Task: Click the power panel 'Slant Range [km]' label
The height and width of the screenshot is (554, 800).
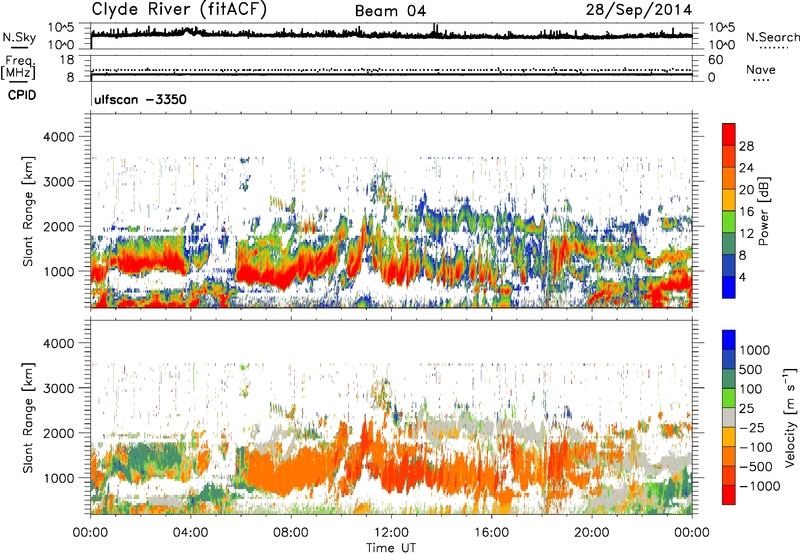Action: (x=28, y=211)
